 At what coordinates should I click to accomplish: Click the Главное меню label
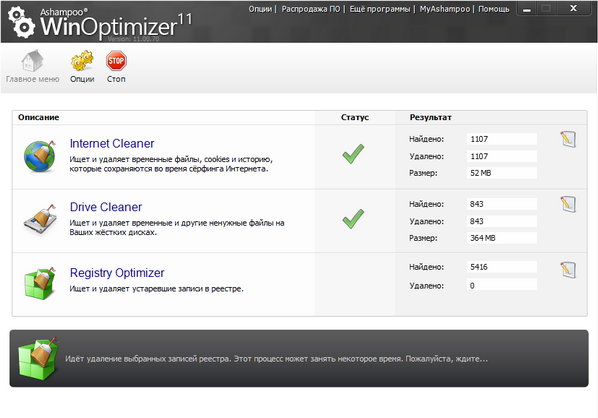point(33,79)
